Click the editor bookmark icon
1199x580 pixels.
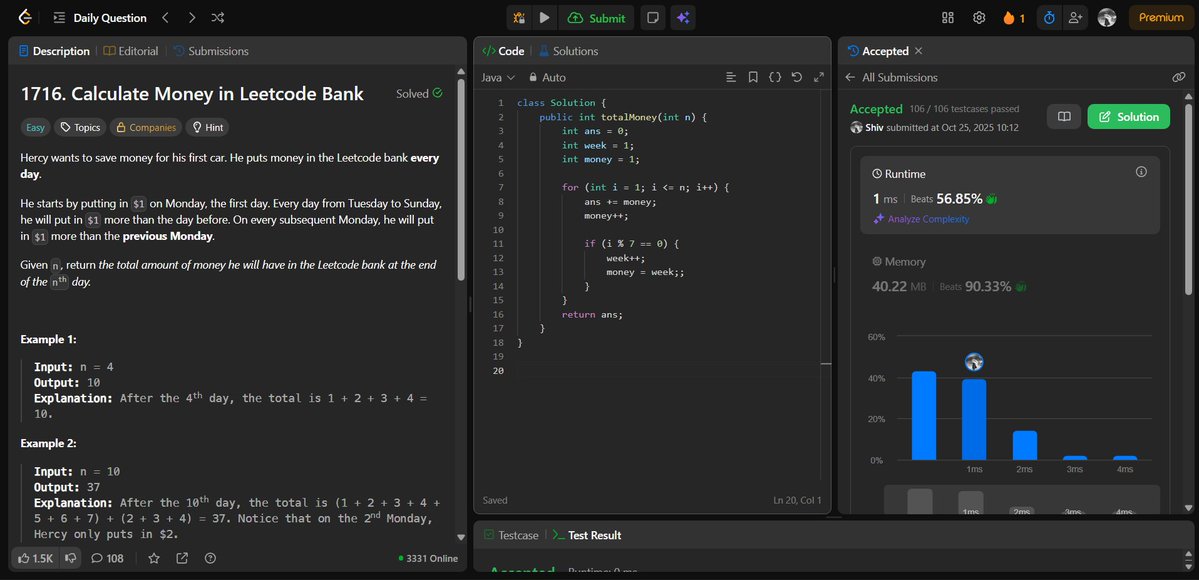tap(753, 77)
